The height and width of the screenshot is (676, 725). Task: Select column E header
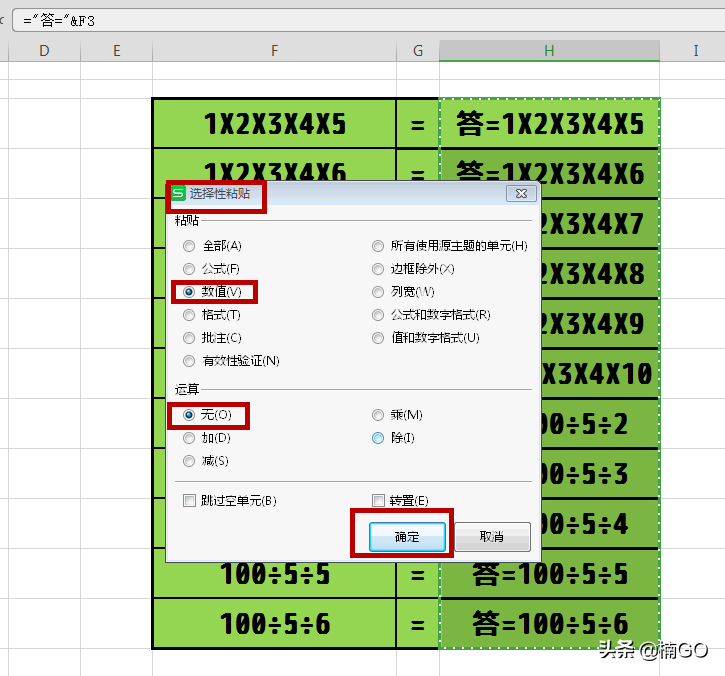[117, 50]
